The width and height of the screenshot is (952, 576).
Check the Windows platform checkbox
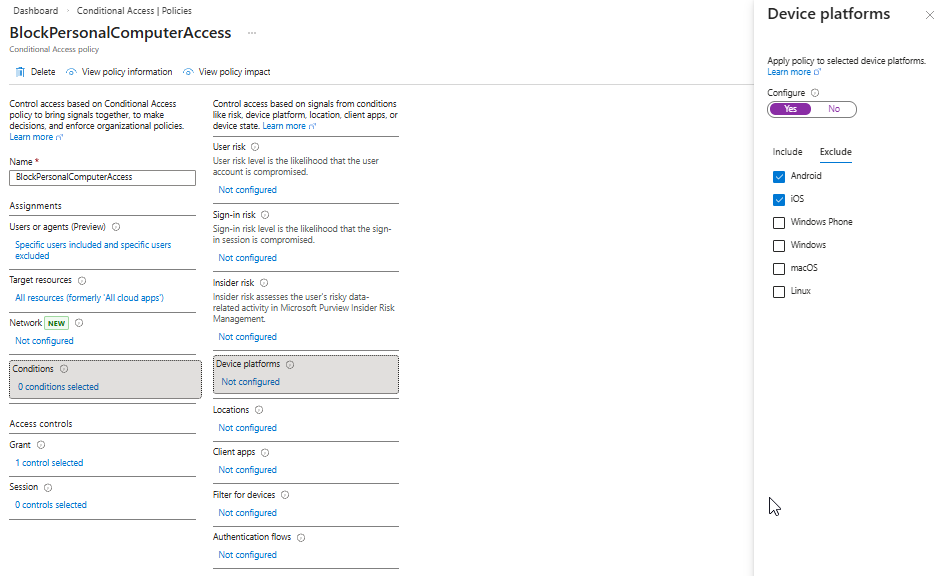coord(779,245)
